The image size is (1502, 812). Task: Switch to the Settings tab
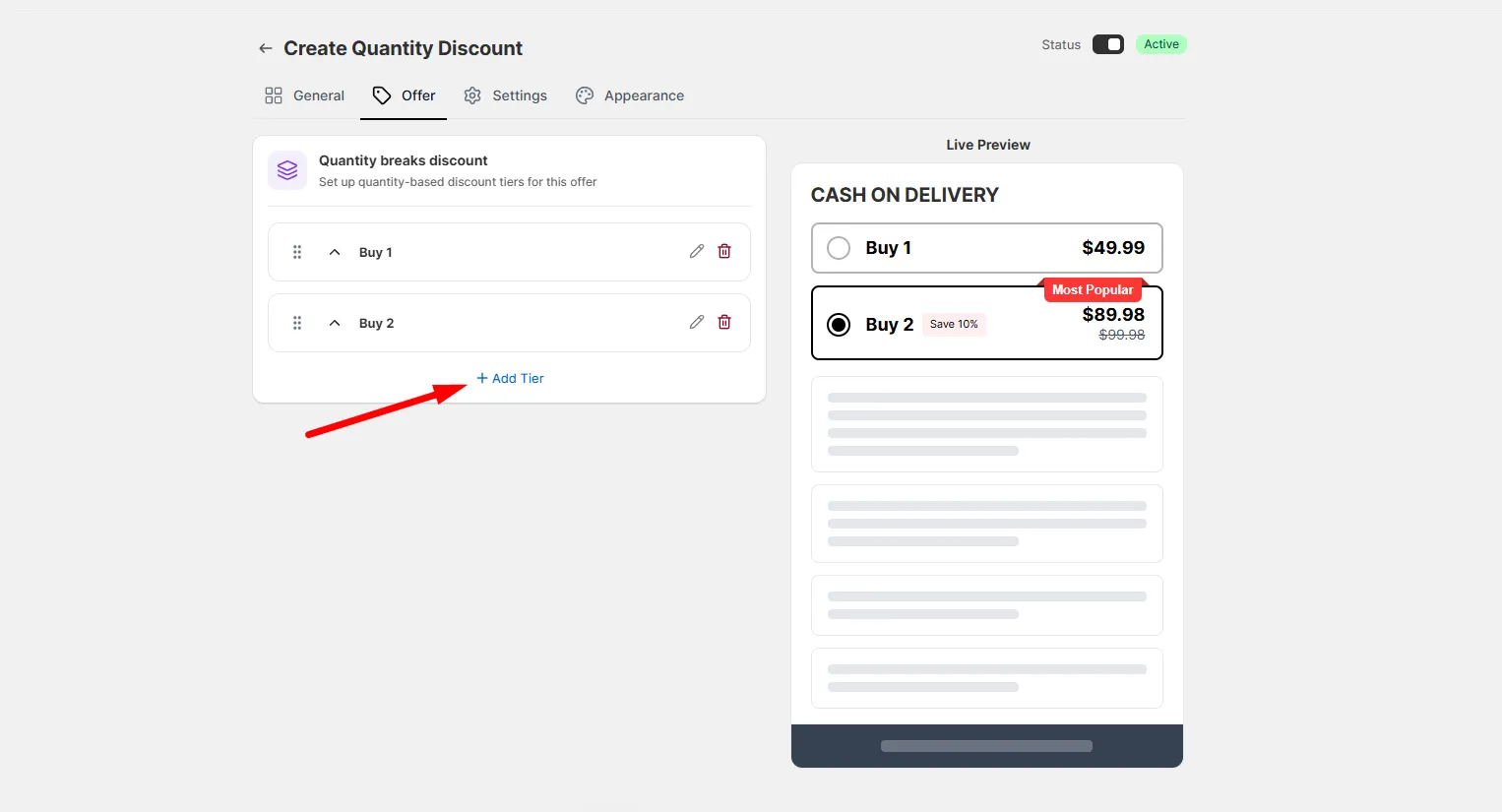(x=506, y=95)
